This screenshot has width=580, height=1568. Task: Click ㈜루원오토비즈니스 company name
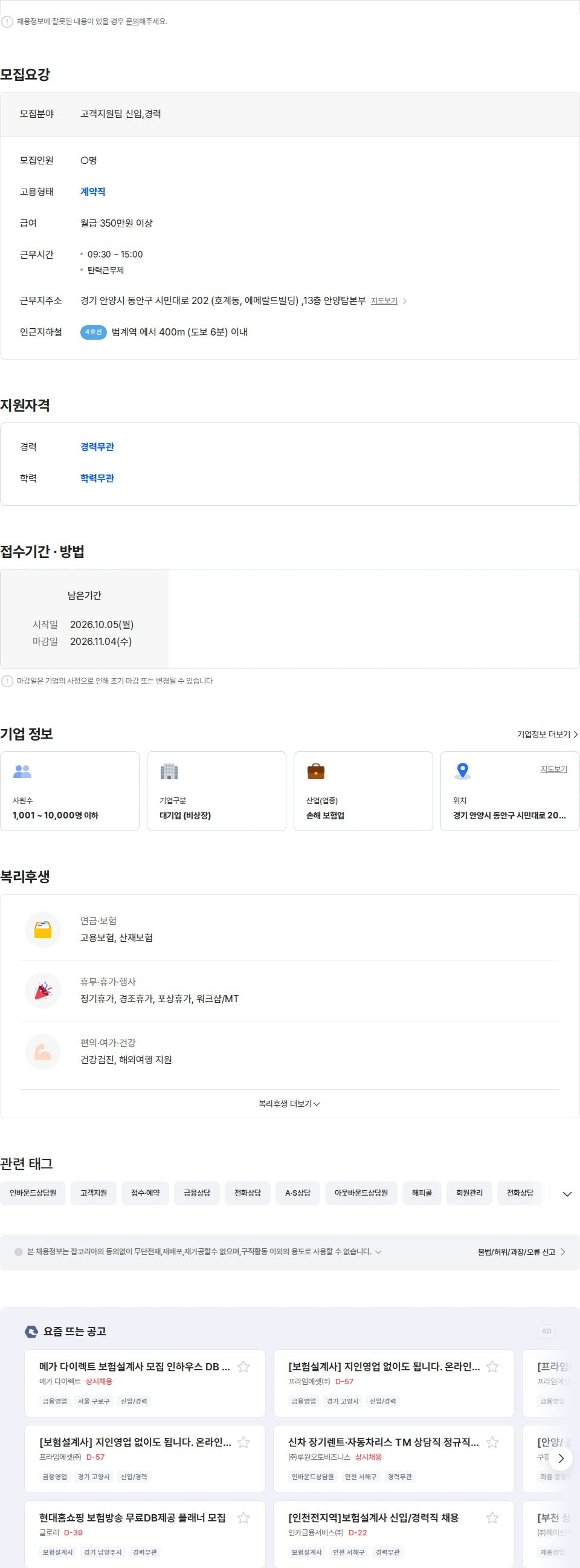point(320,1457)
